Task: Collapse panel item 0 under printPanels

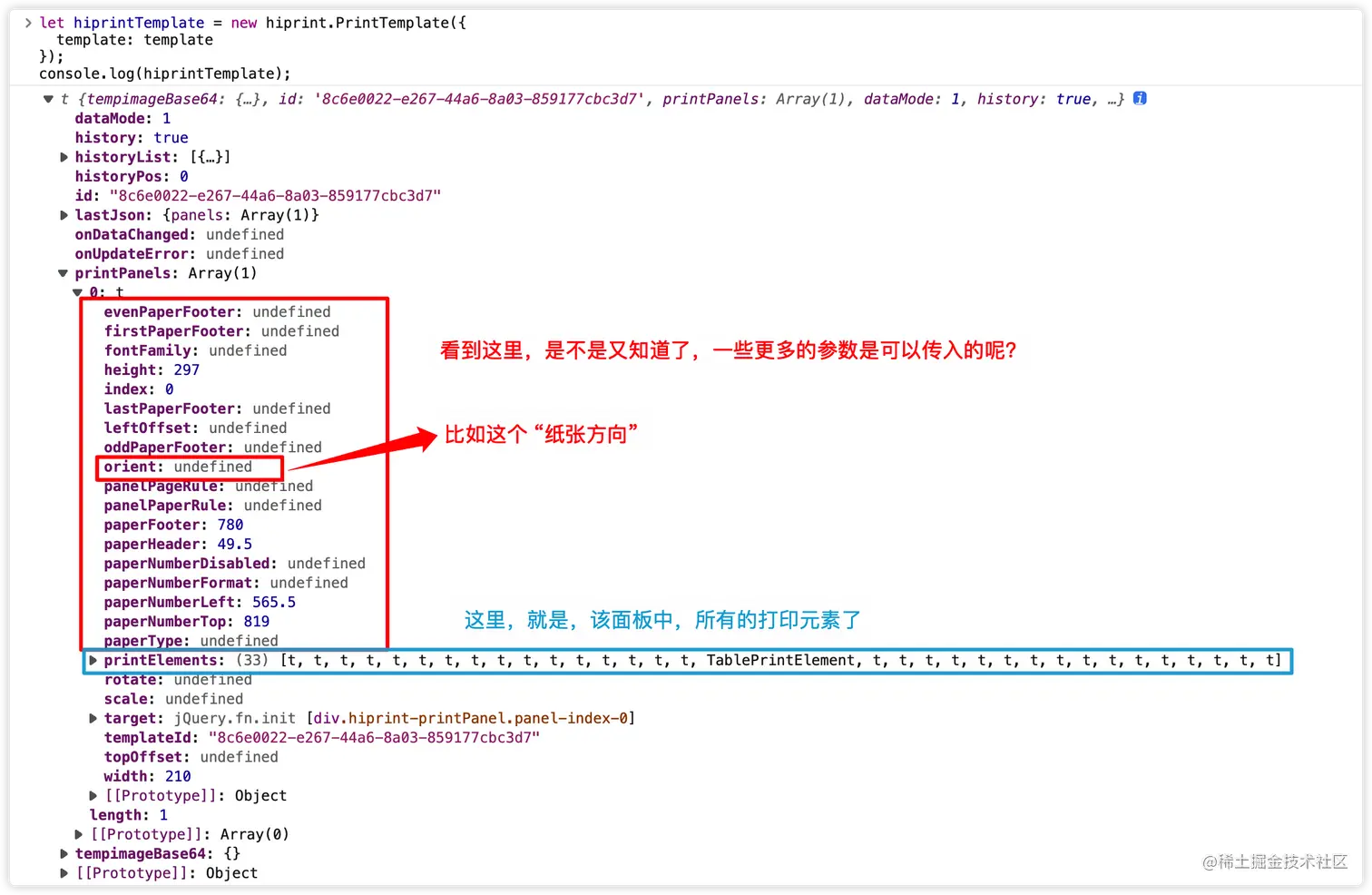Action: tap(77, 292)
